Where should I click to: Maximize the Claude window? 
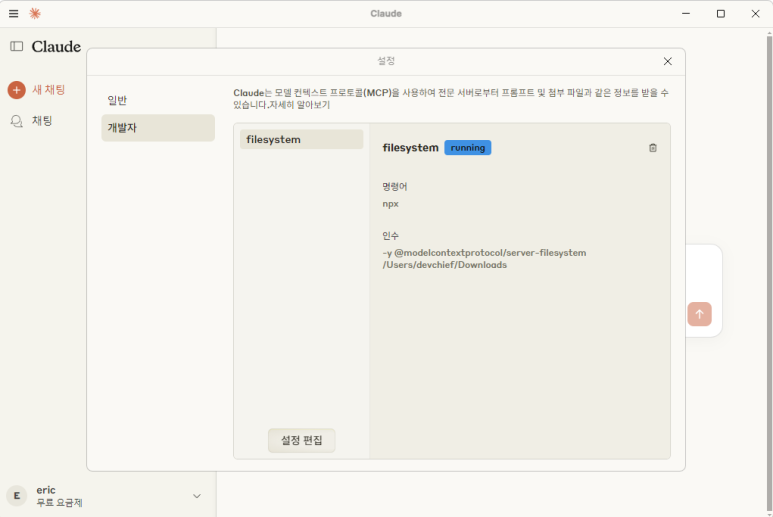click(x=721, y=14)
